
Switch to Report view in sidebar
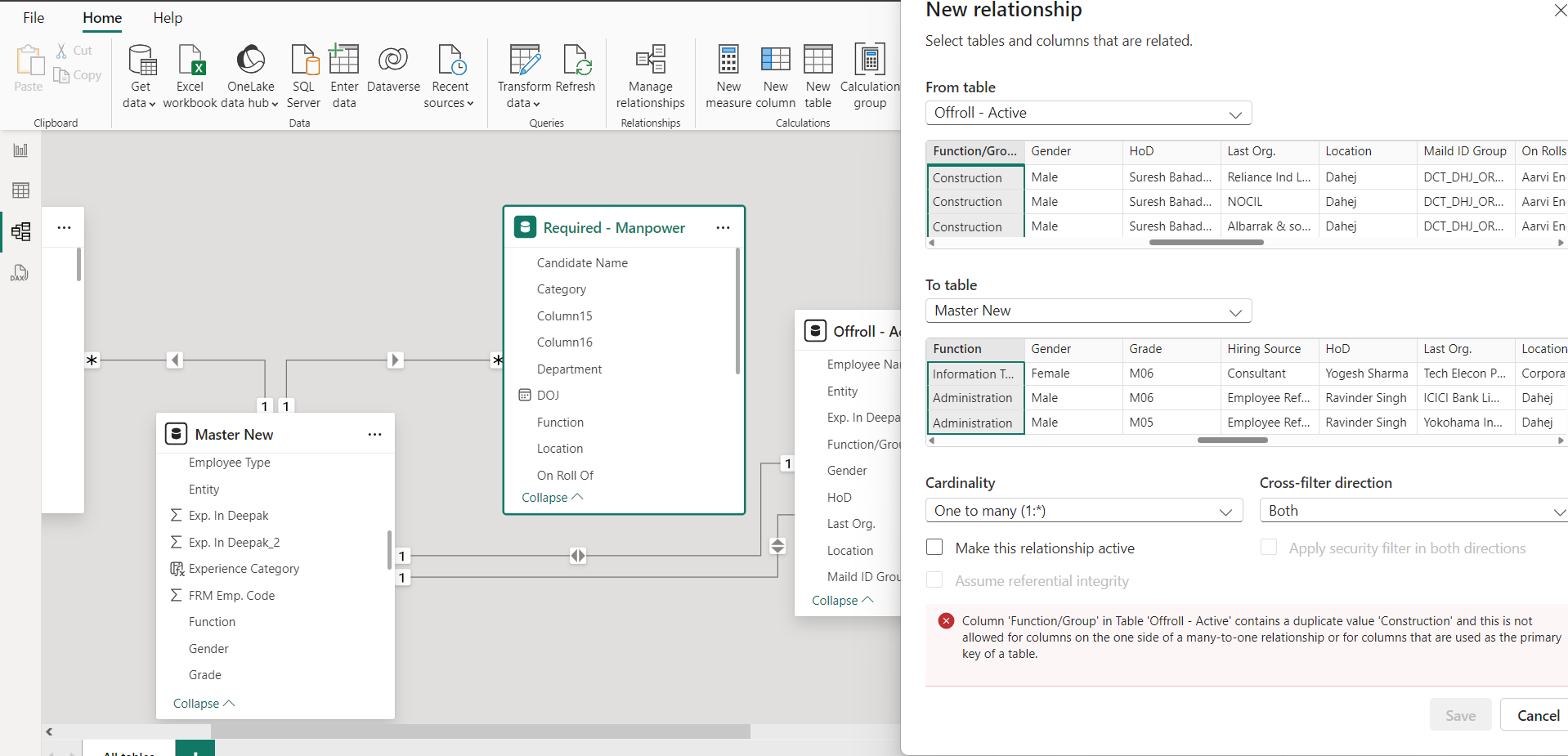20,150
